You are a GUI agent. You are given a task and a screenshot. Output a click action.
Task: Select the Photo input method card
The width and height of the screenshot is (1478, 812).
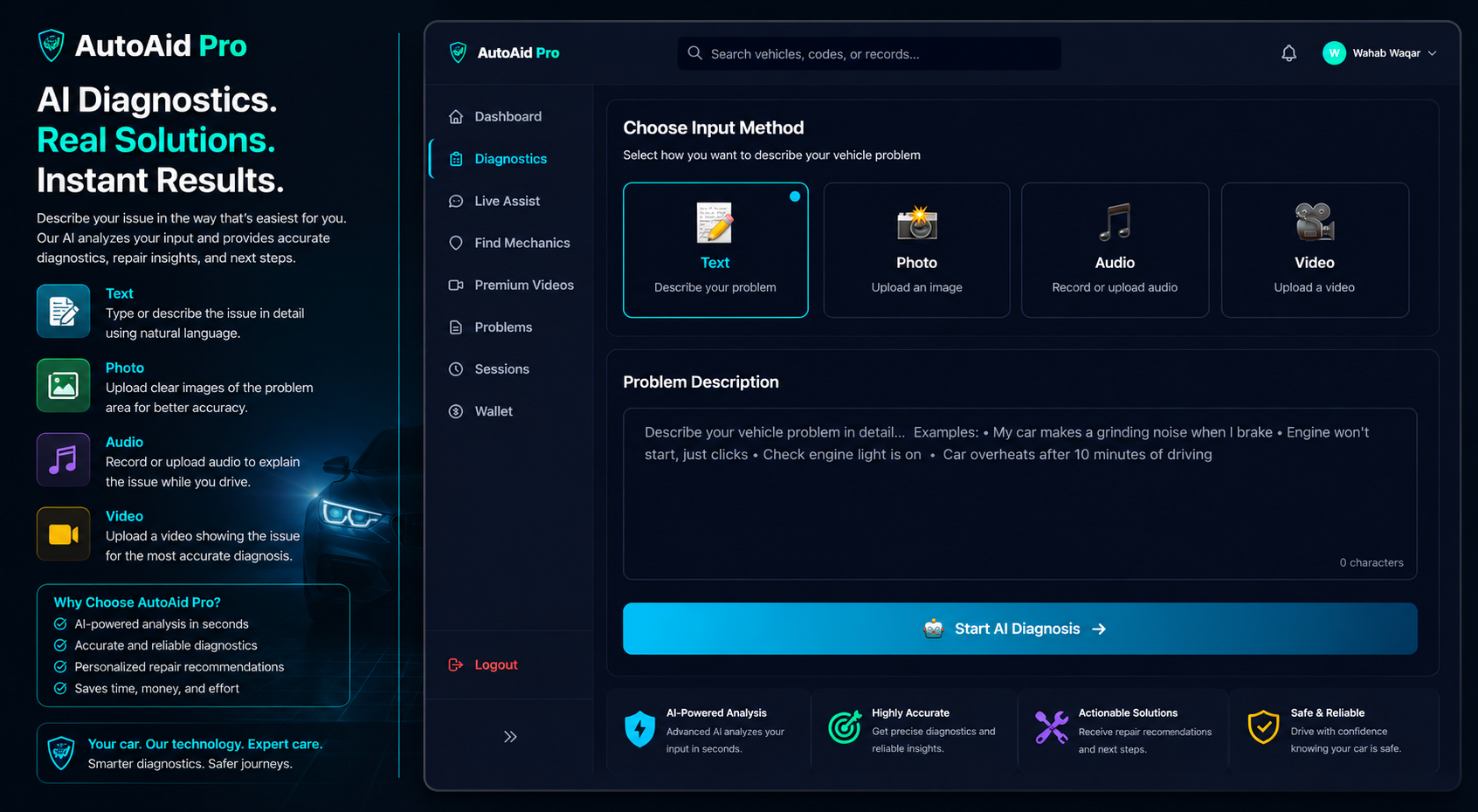tap(916, 250)
